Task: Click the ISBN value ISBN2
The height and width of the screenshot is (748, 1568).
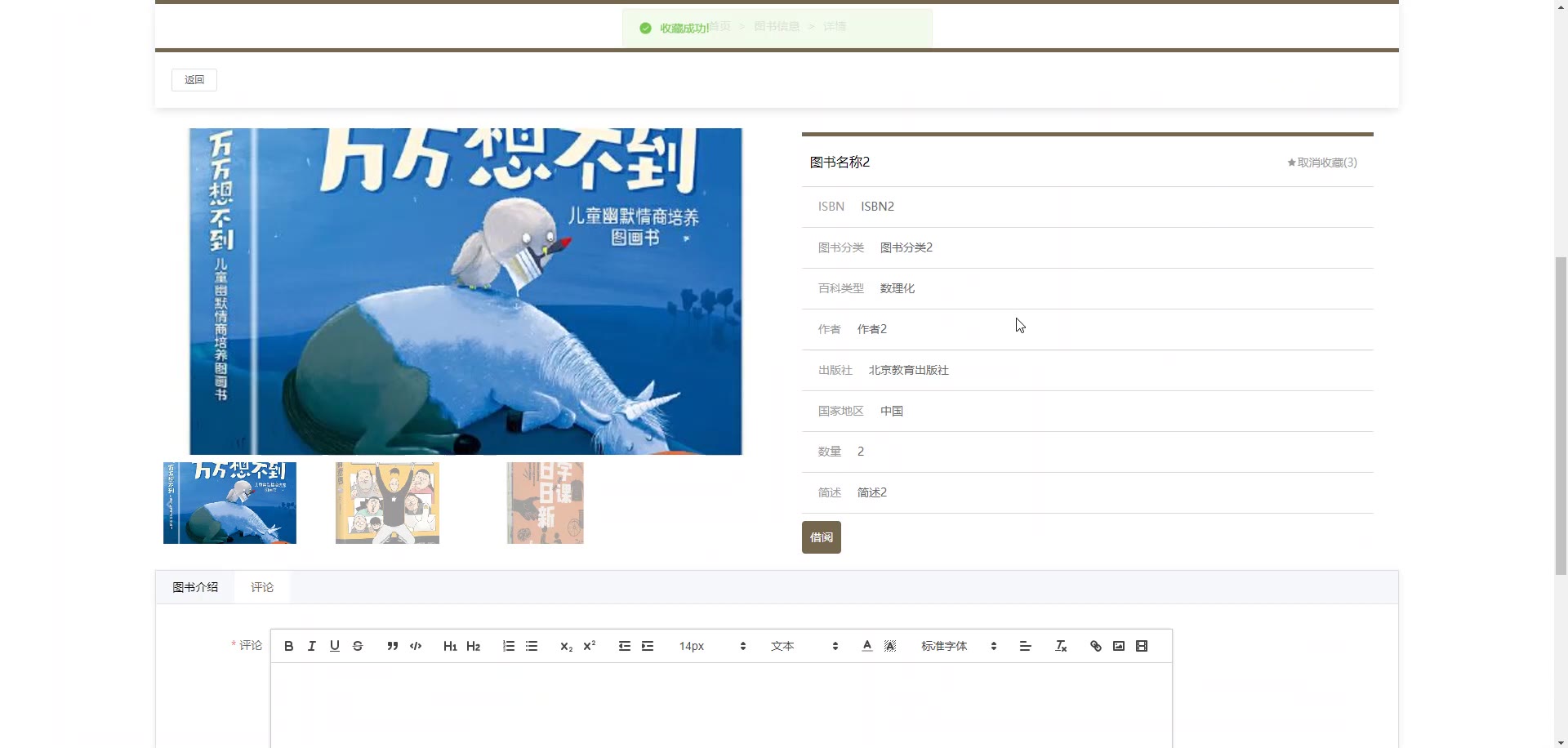Action: tap(877, 207)
